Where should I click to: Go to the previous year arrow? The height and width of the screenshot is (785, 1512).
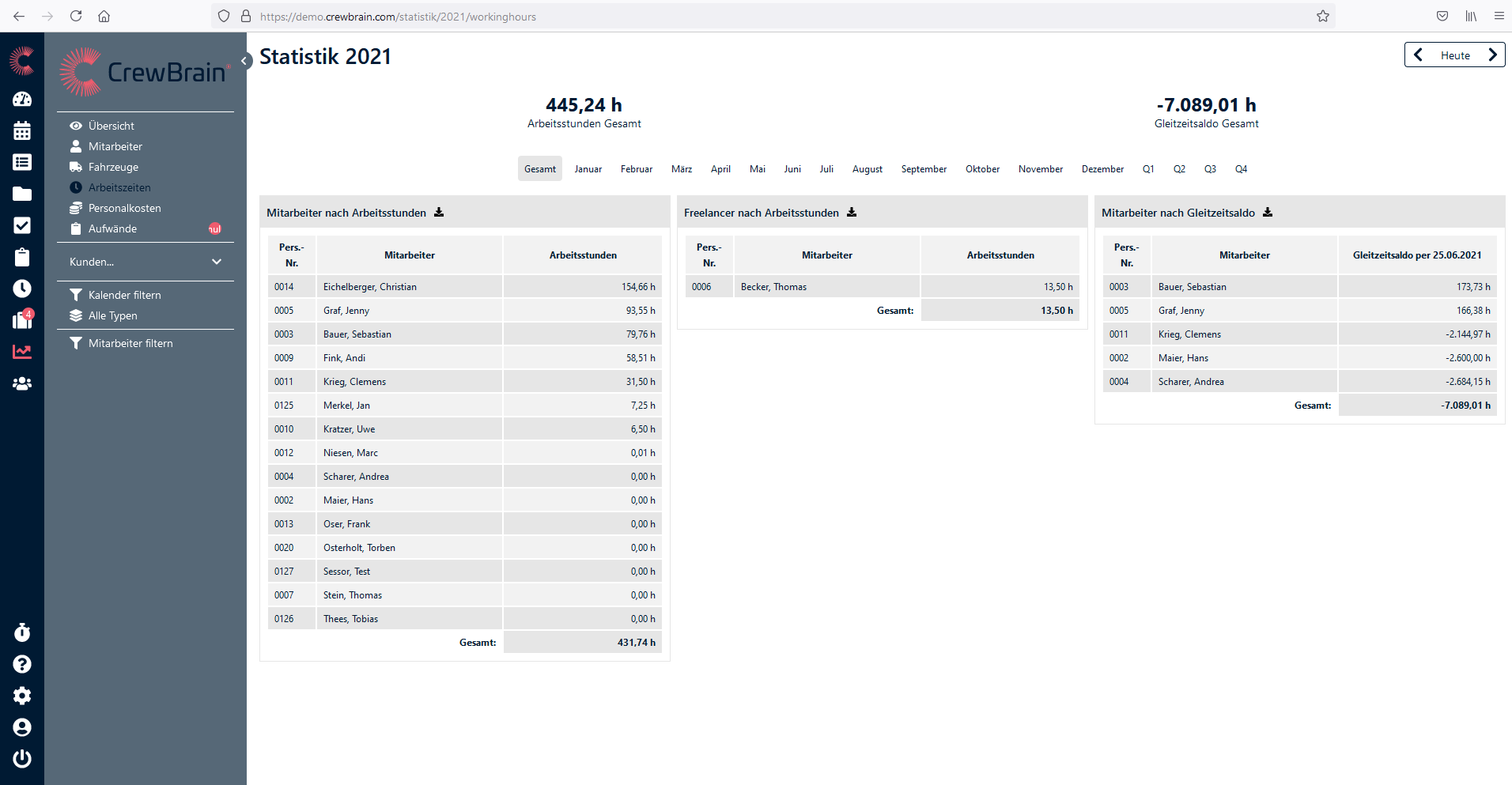(1419, 55)
